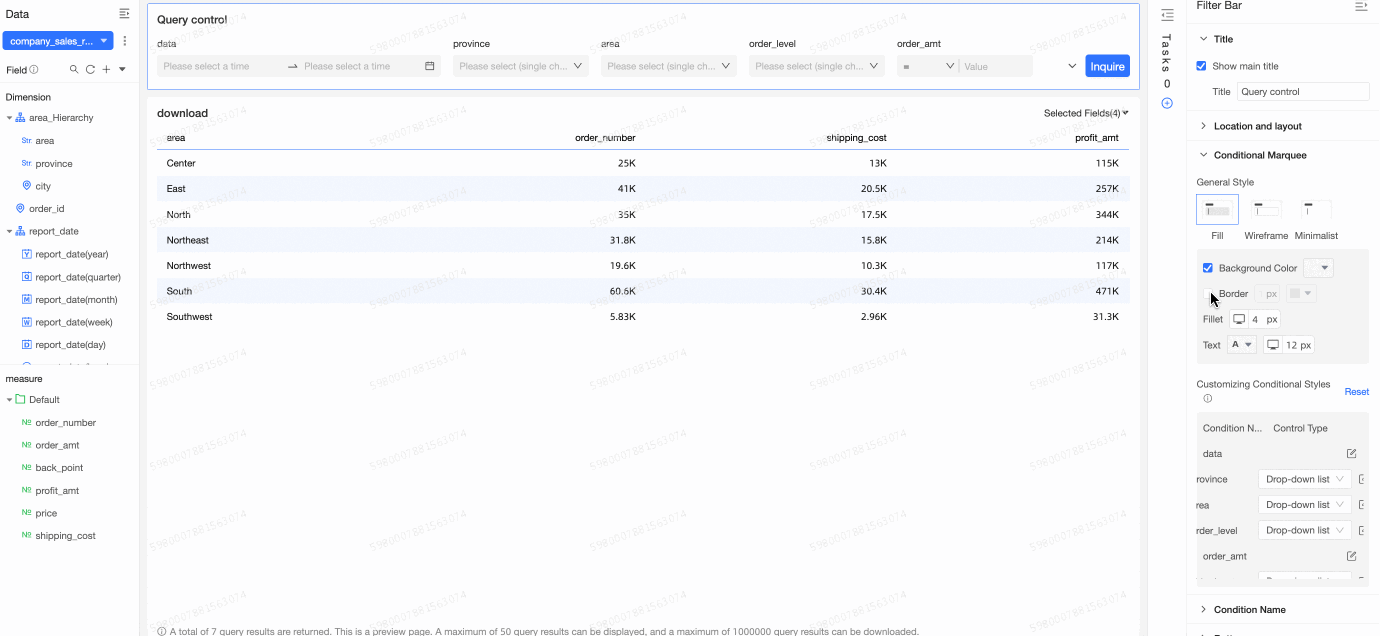This screenshot has height=636, width=1380.
Task: Click the report_date(year) Y icon
Action: (27, 254)
